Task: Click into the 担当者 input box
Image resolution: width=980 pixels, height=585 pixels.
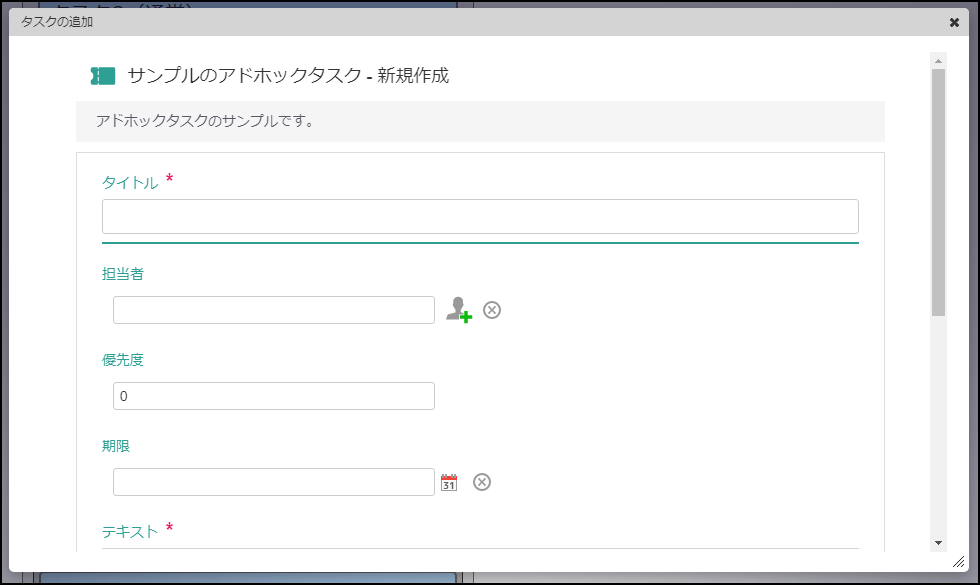Action: (274, 310)
